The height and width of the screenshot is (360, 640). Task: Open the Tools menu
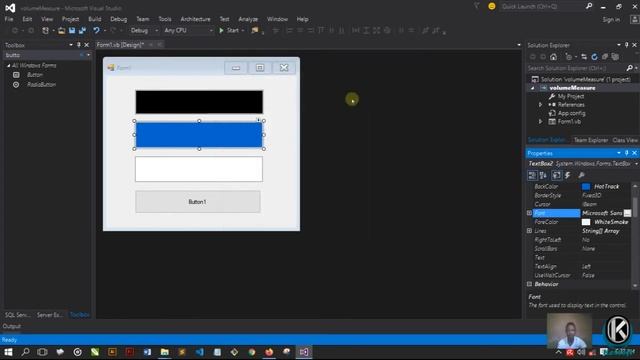point(164,19)
